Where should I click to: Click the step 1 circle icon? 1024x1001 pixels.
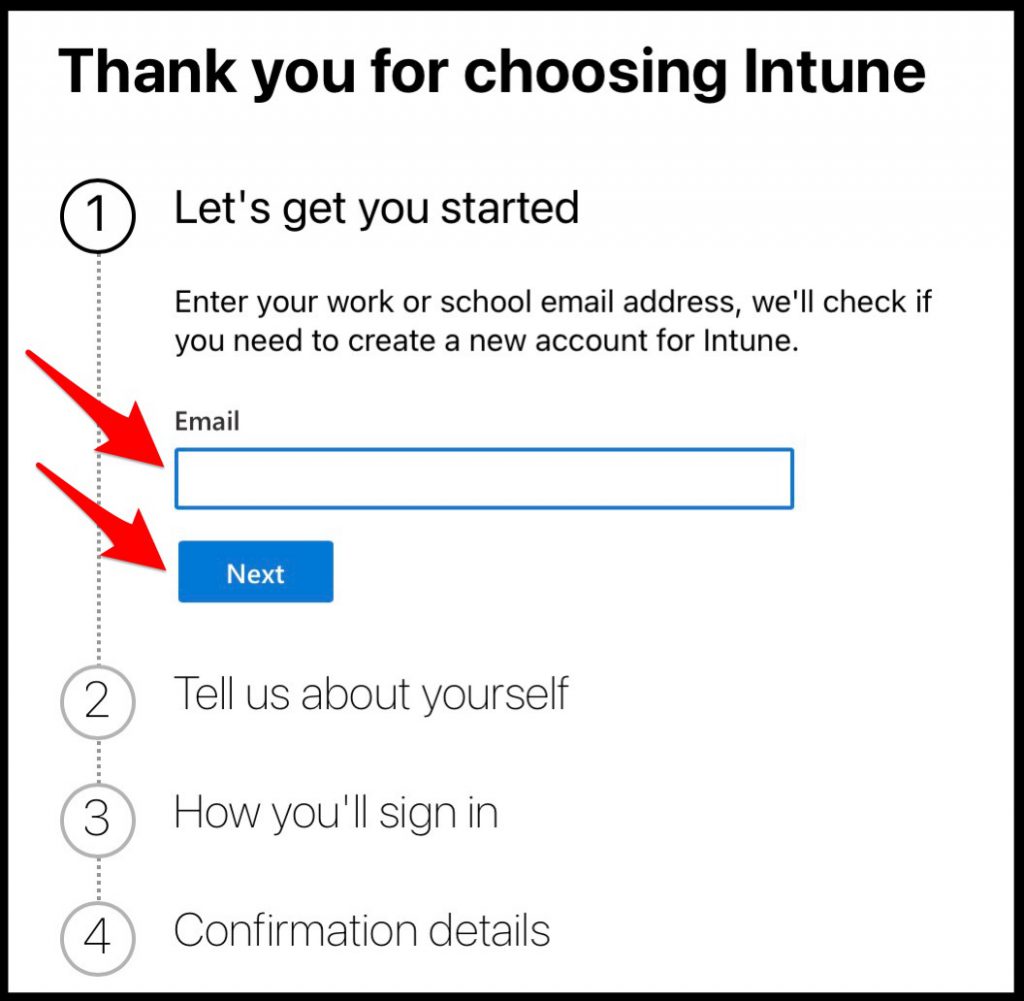pos(97,215)
